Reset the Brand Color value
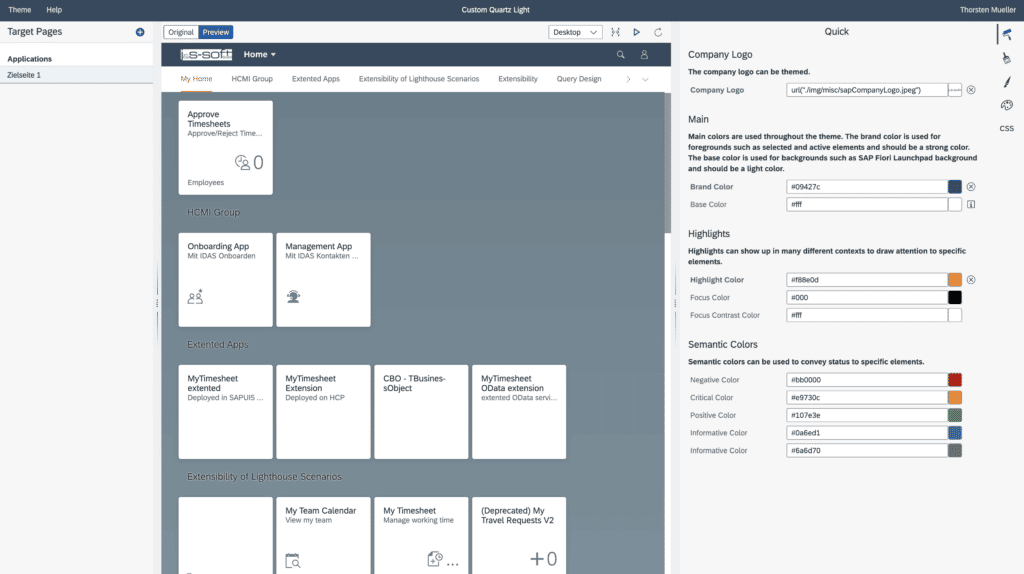Viewport: 1024px width, 574px height. tap(971, 187)
